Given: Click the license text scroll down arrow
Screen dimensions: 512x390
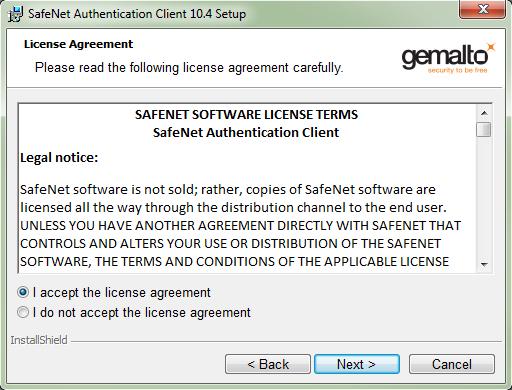Looking at the screenshot, I should [x=484, y=265].
